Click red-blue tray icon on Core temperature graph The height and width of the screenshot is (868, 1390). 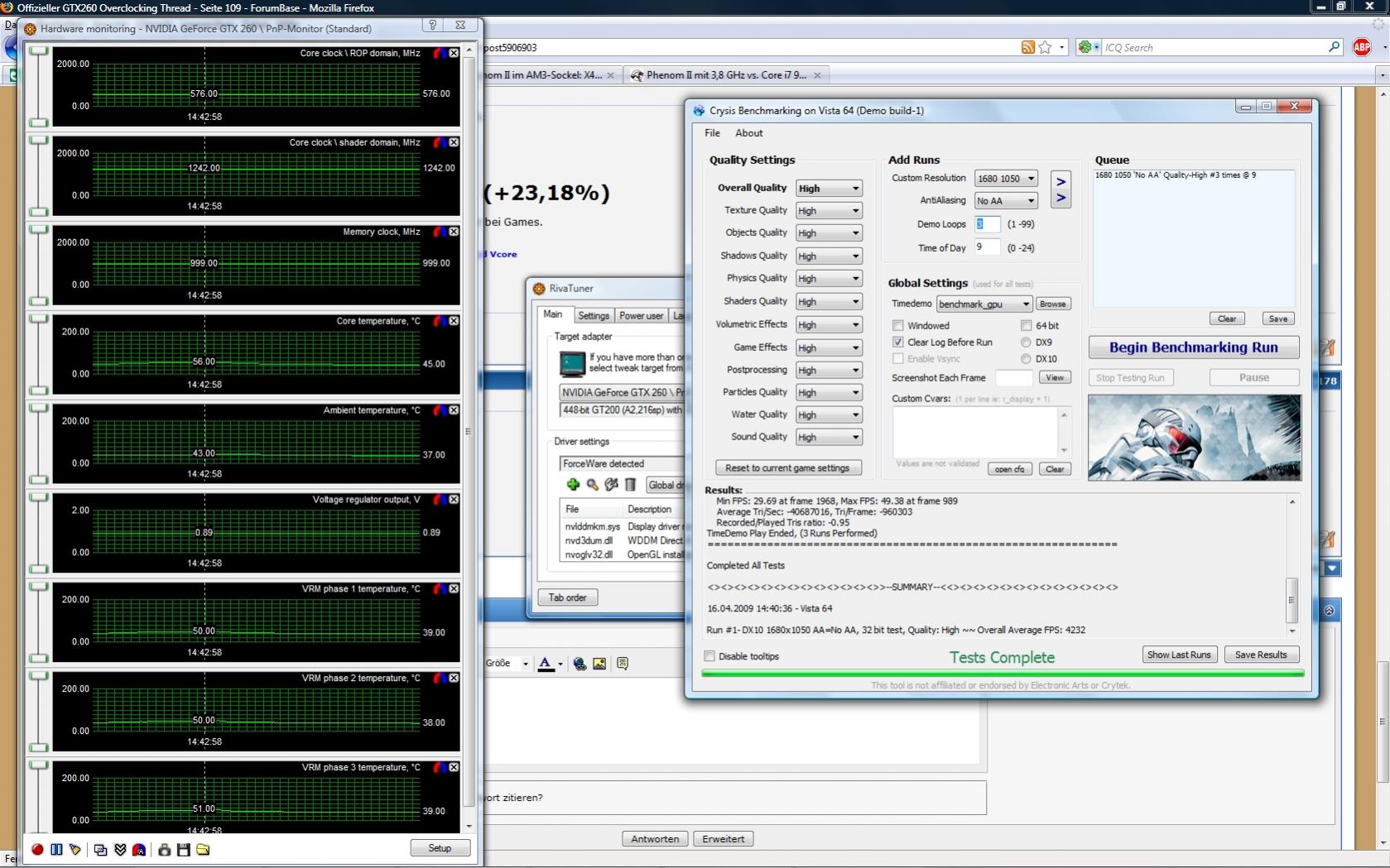tap(440, 321)
